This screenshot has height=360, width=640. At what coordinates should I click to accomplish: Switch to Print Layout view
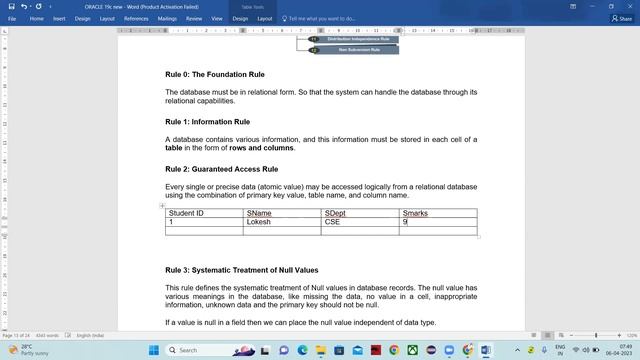(x=547, y=336)
